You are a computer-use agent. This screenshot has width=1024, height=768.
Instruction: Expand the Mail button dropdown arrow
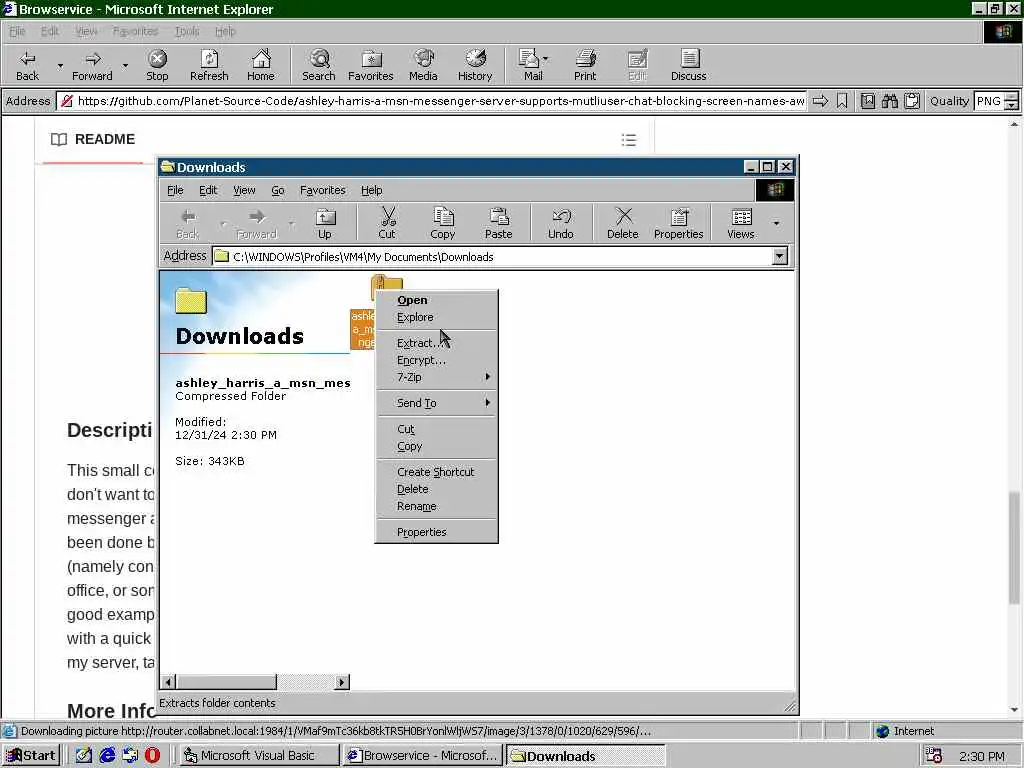coord(546,59)
